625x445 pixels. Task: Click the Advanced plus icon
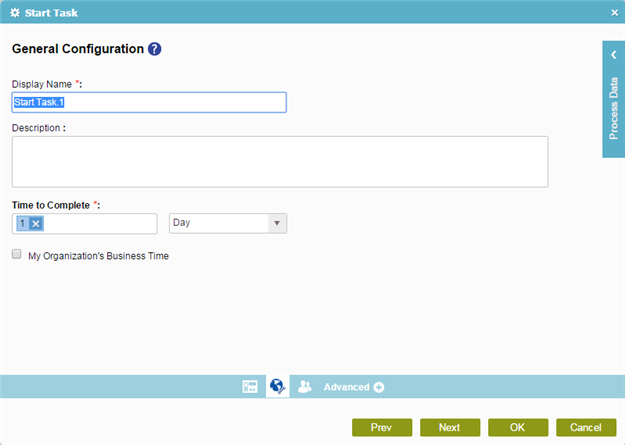click(379, 387)
